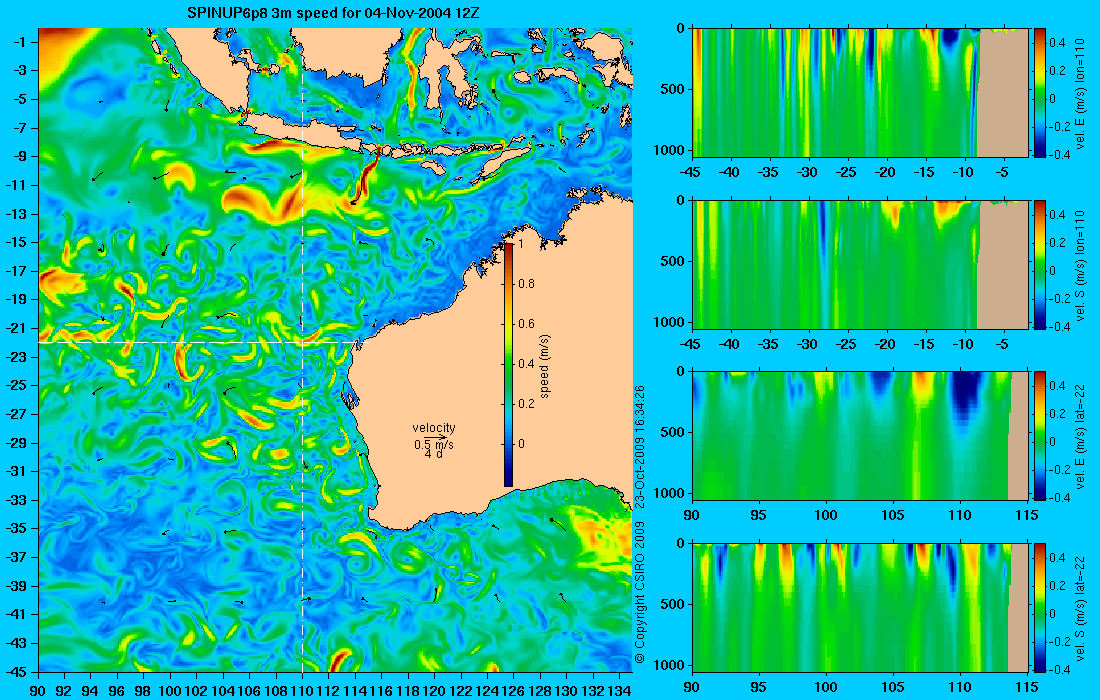1100x700 pixels.
Task: Click the "vel. E (m/s) lat=-22" panel label
Action: (x=1080, y=436)
